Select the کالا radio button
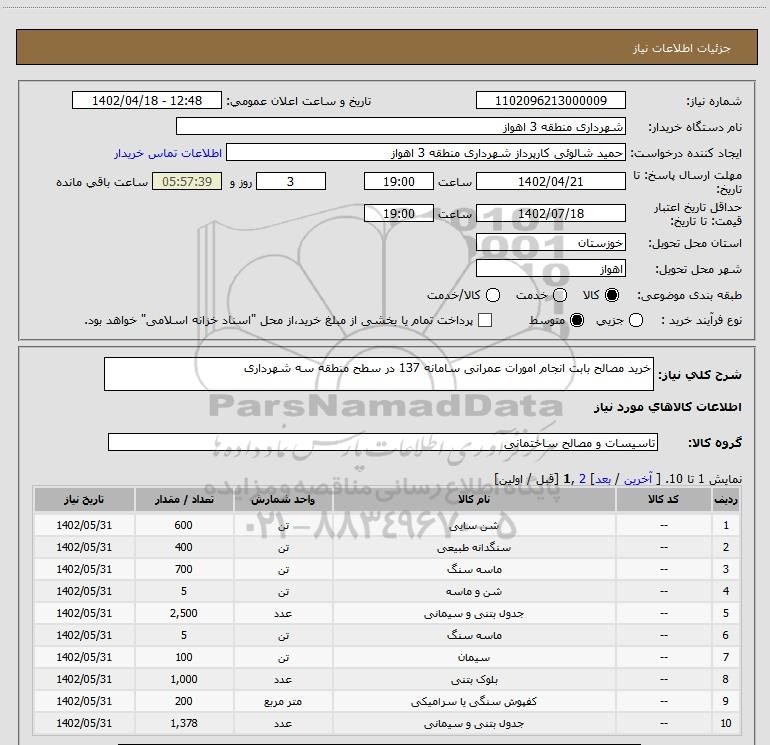Screen dimensions: 770x745 [612, 295]
